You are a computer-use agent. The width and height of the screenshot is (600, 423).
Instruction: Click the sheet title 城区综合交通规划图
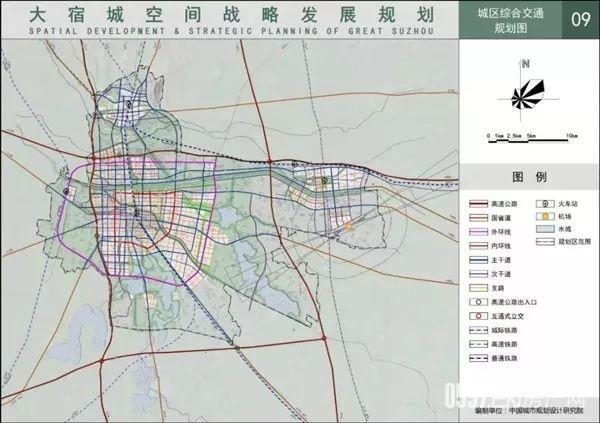[x=510, y=21]
